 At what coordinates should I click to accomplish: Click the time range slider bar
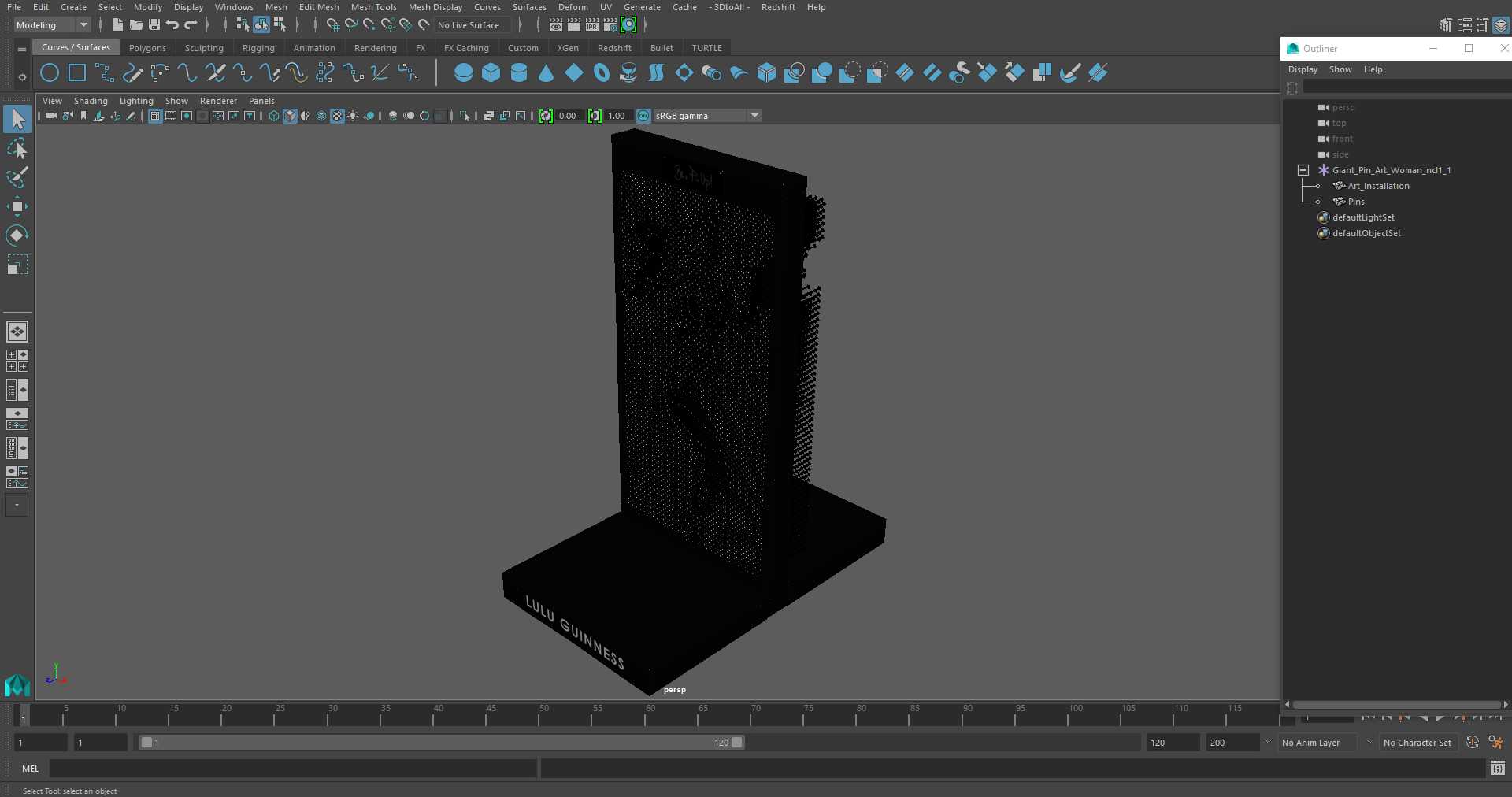(x=441, y=743)
